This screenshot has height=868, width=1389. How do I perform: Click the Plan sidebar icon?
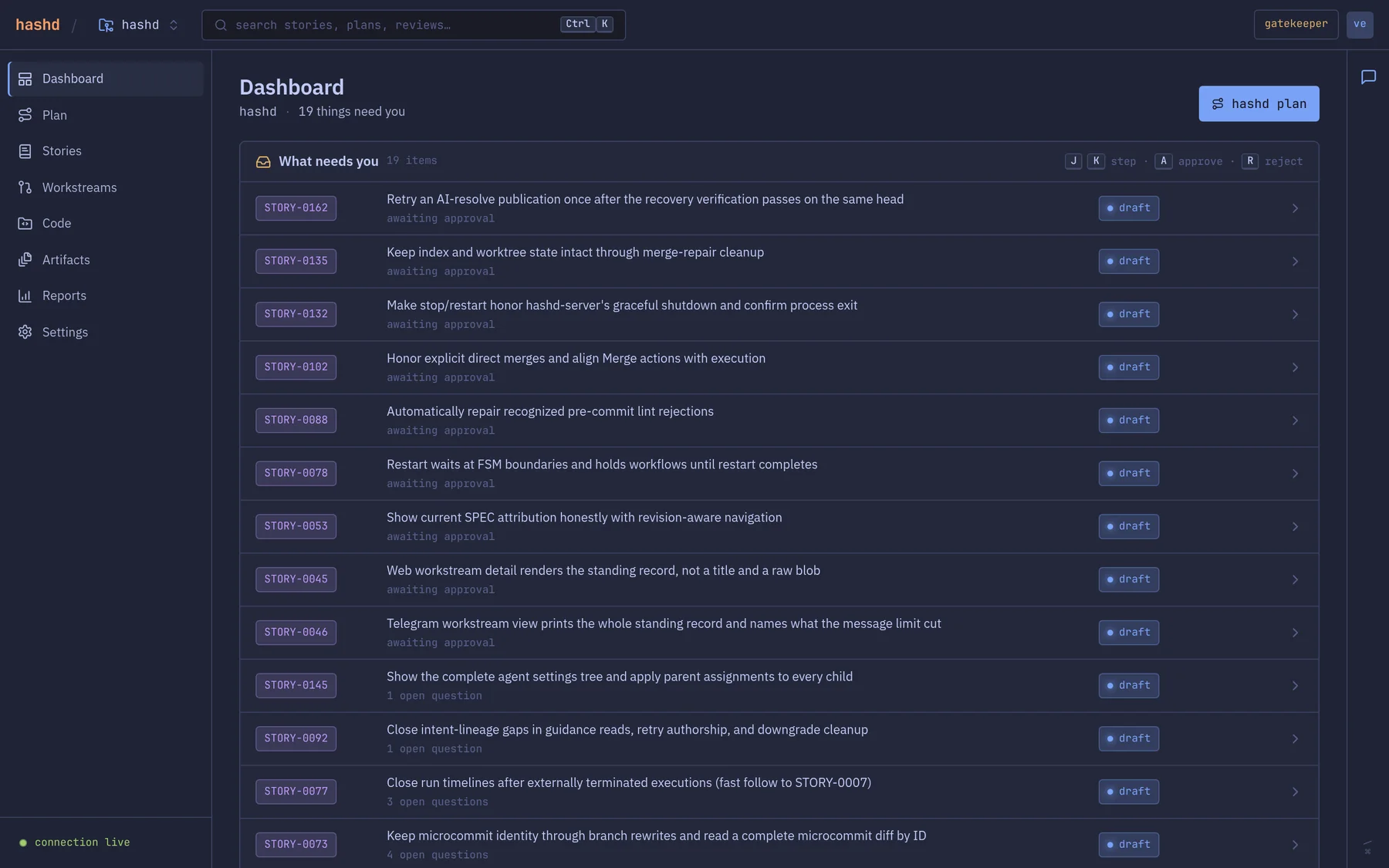25,115
